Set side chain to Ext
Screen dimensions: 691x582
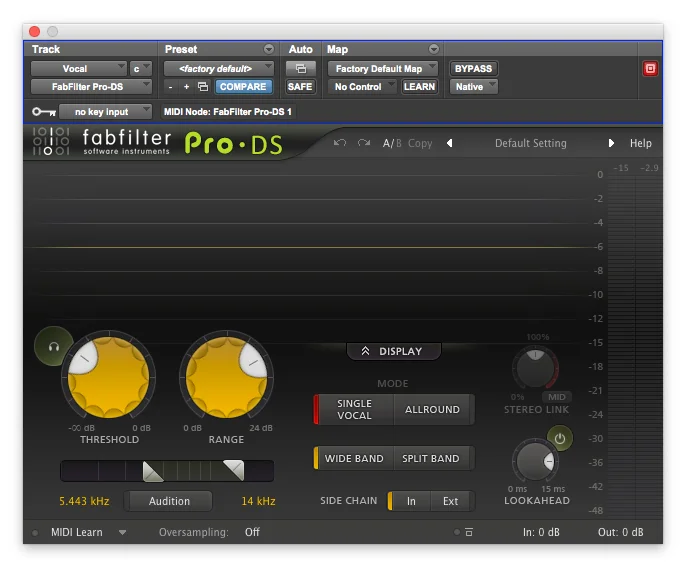[451, 501]
